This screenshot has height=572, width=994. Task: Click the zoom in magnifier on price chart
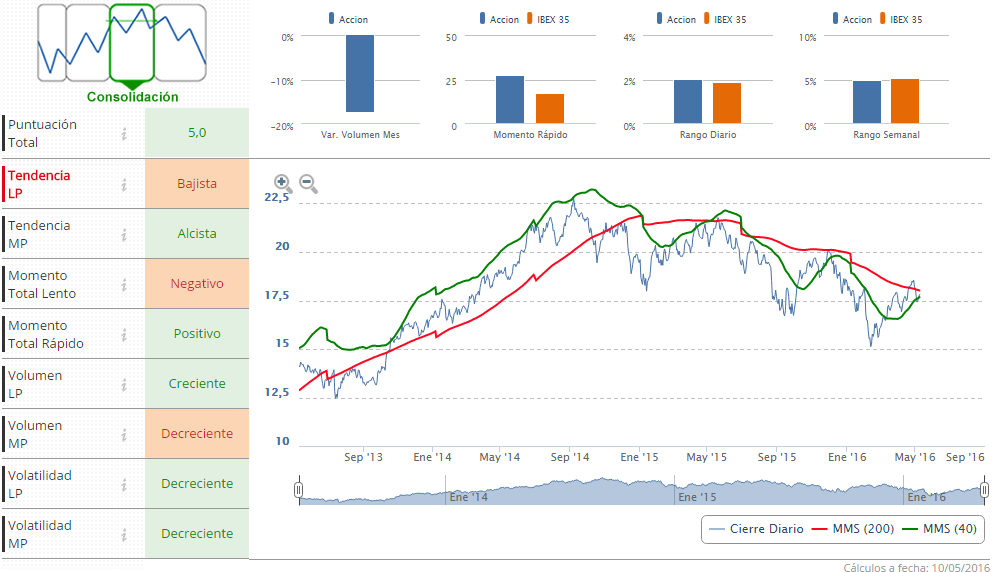[x=283, y=183]
